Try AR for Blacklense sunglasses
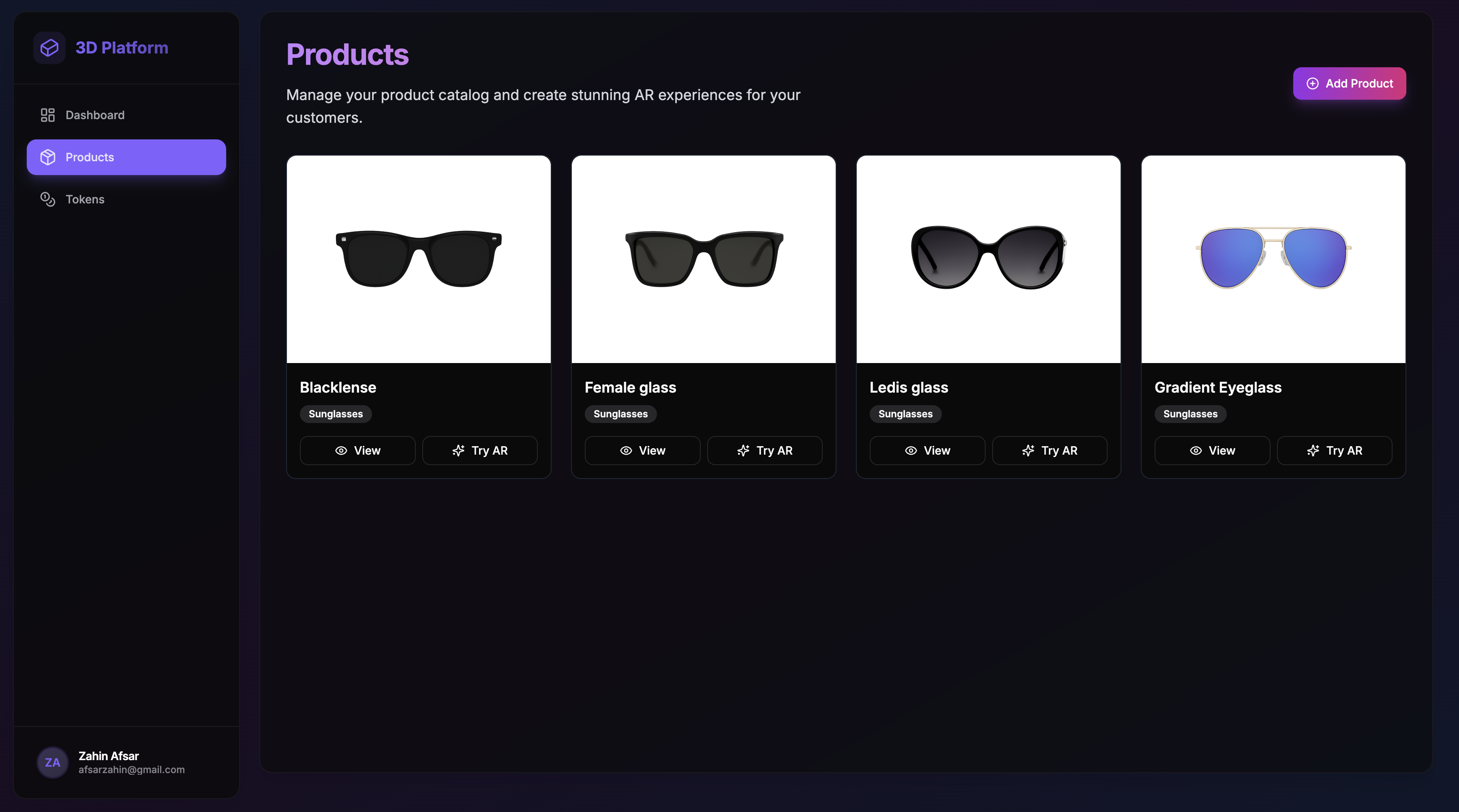This screenshot has height=812, width=1459. tap(480, 451)
